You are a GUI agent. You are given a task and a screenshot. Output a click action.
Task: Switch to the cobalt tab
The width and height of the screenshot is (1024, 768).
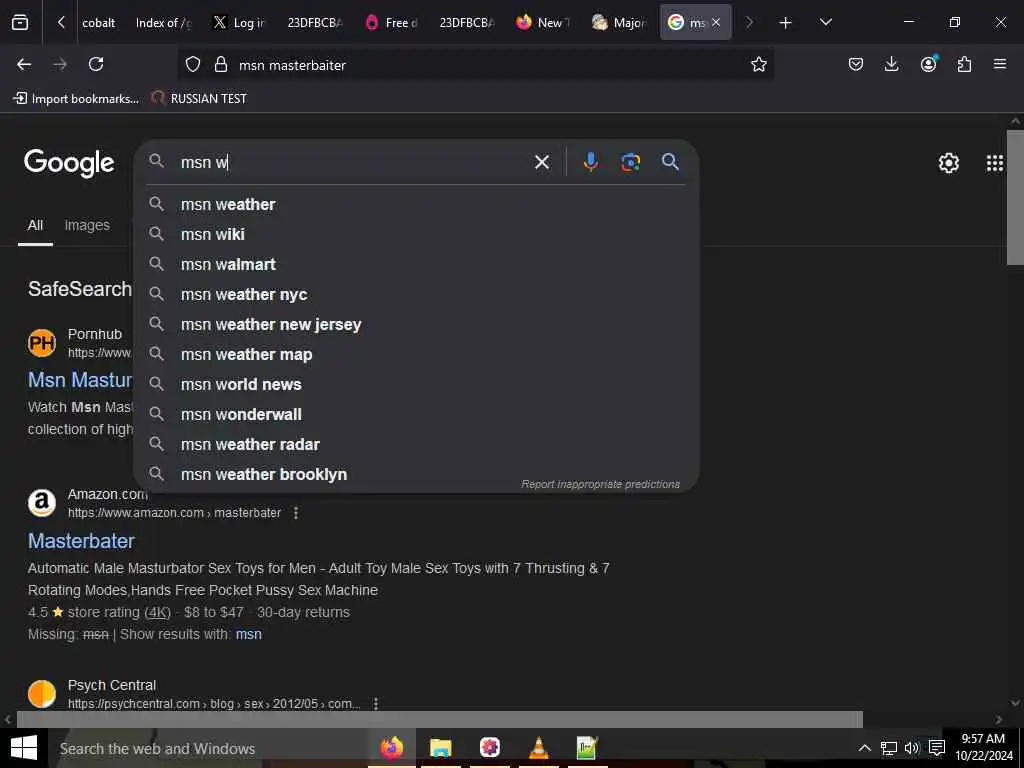pyautogui.click(x=99, y=23)
